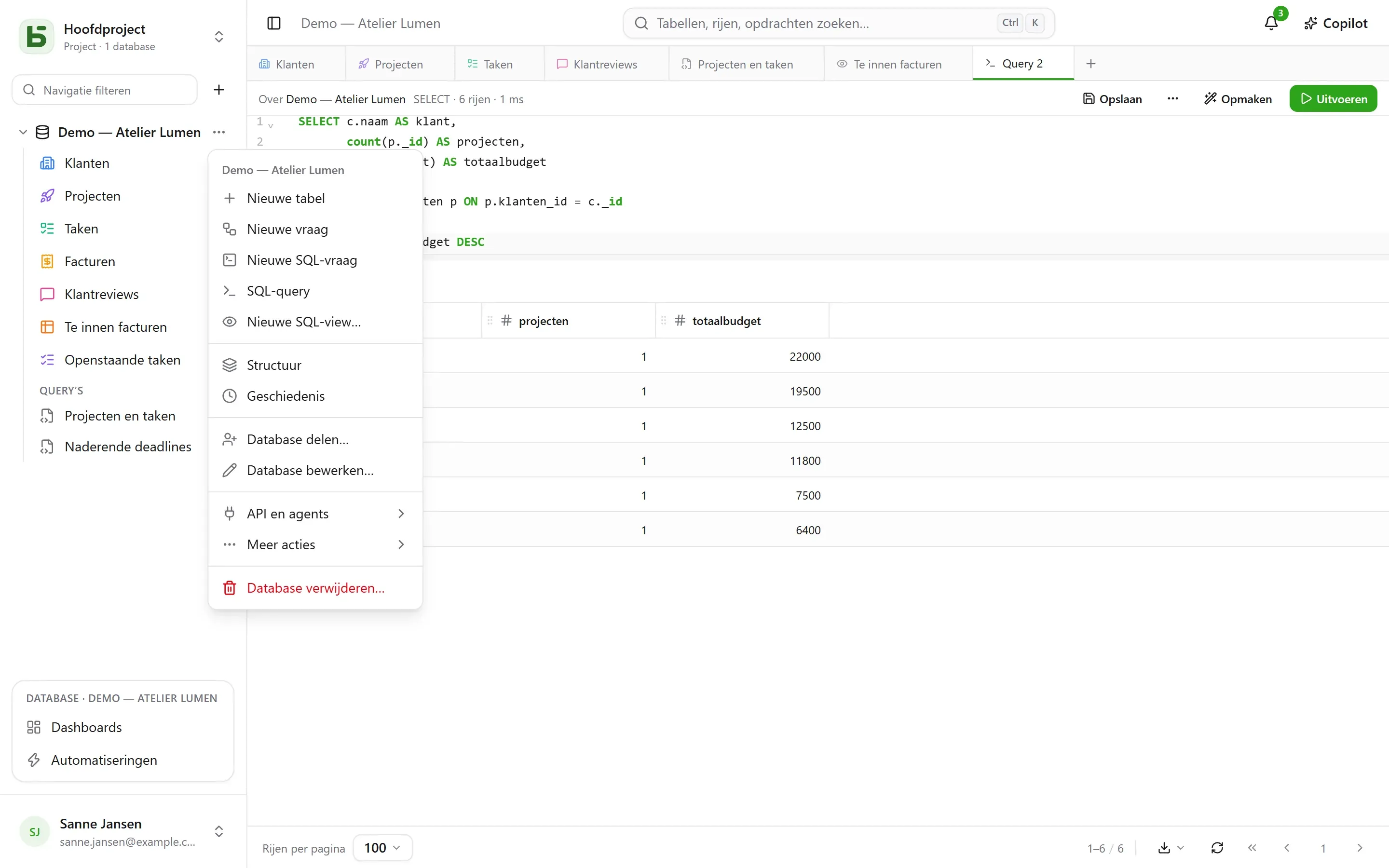
Task: Refresh the query results
Action: click(x=1217, y=848)
